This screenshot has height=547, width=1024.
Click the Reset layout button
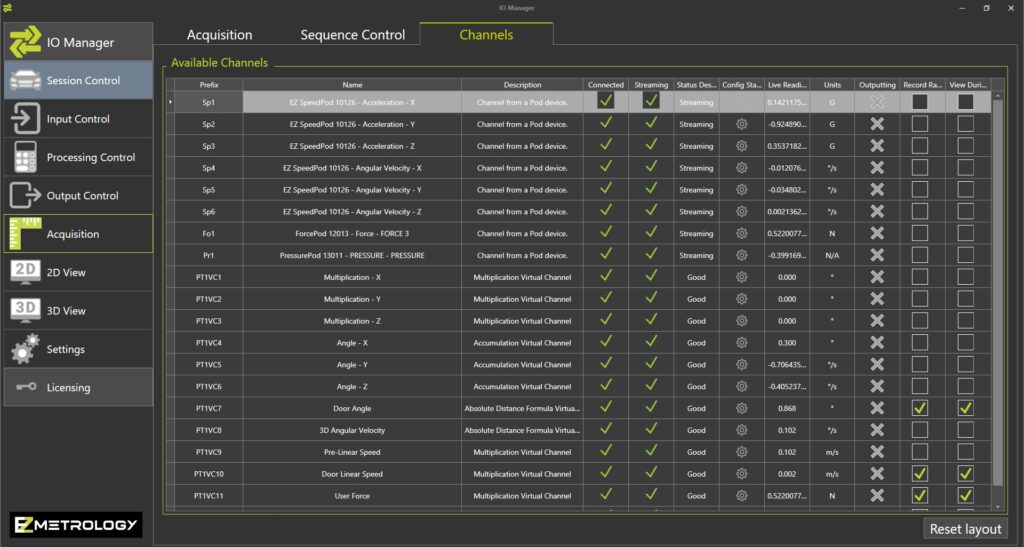pos(965,529)
